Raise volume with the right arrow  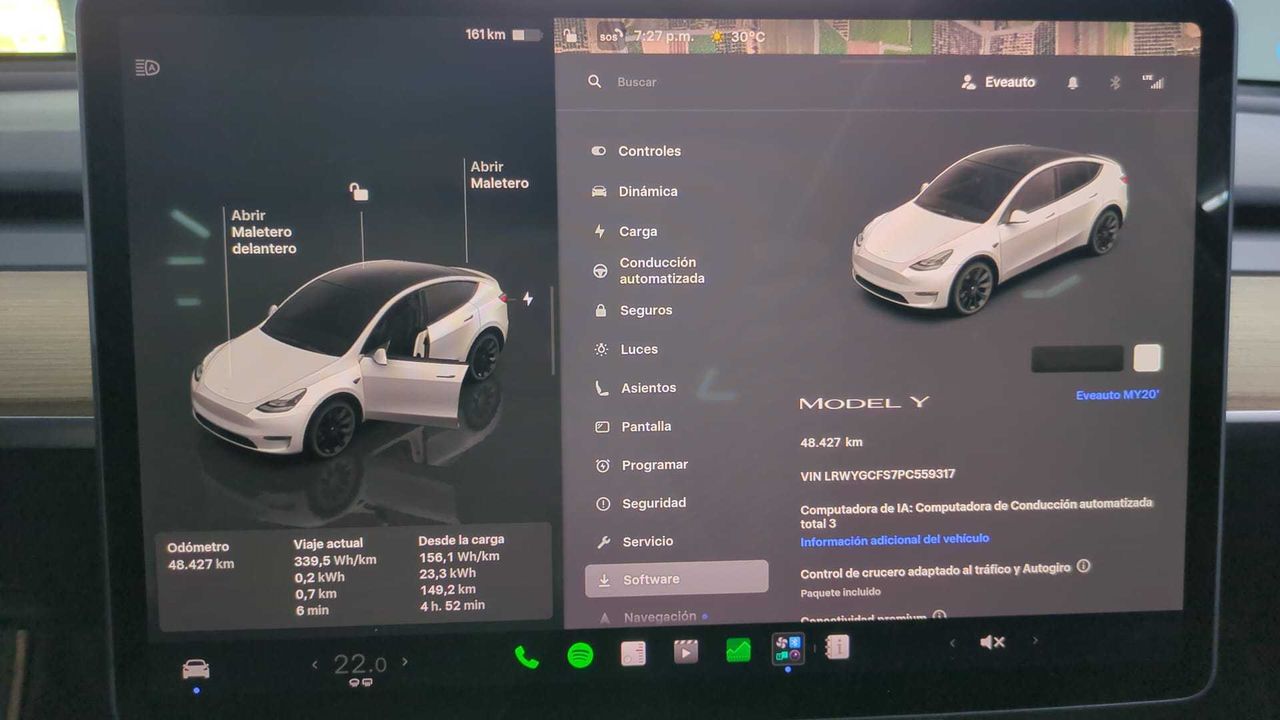click(x=1035, y=640)
